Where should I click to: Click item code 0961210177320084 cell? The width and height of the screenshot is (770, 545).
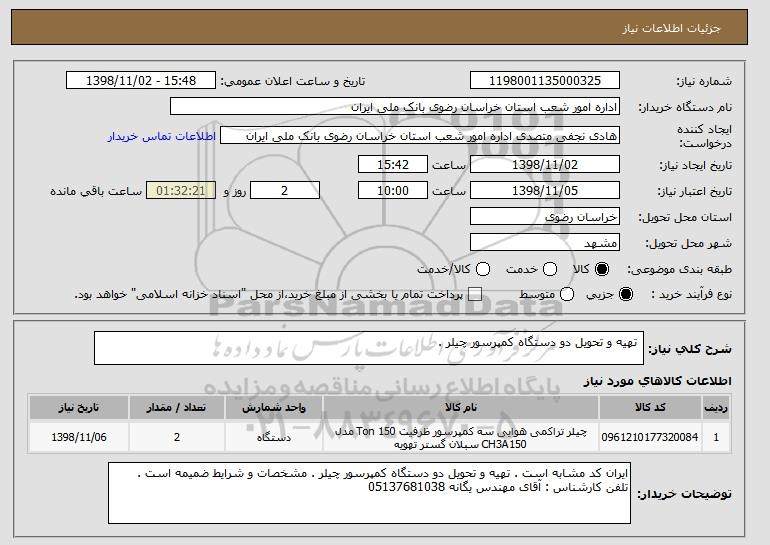pos(650,437)
